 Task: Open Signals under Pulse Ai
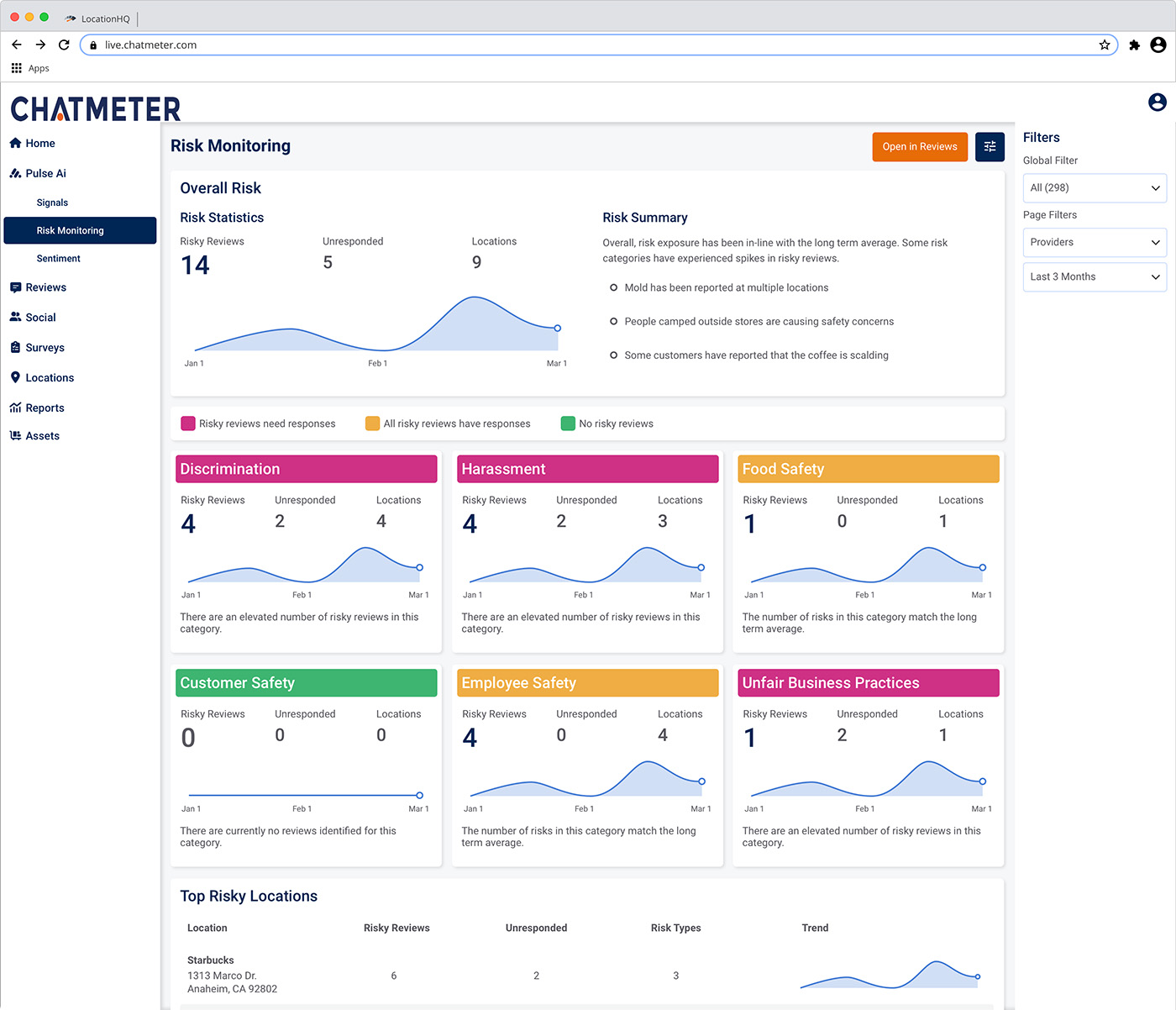coord(52,203)
